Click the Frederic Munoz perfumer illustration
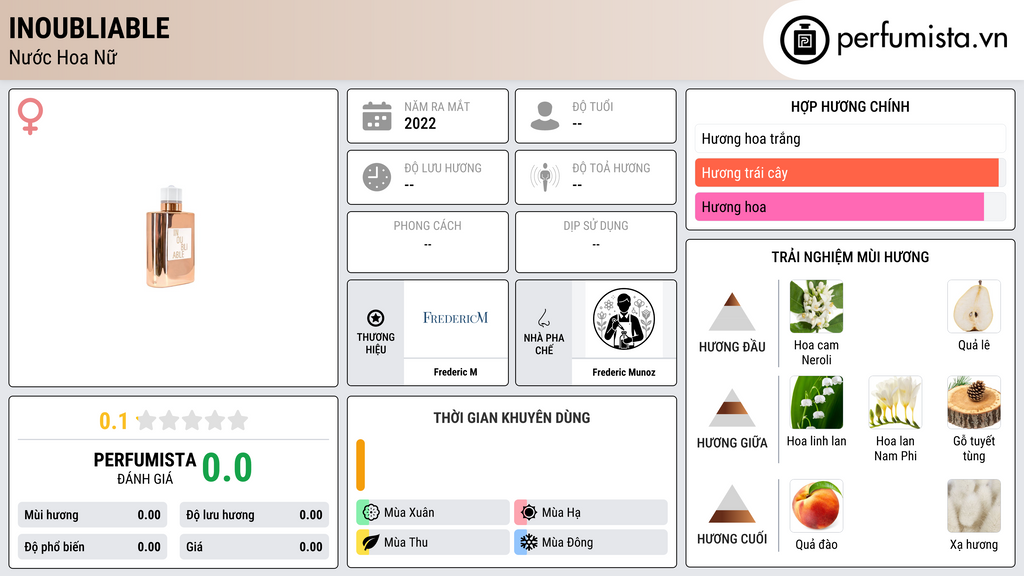The width and height of the screenshot is (1024, 576). pyautogui.click(x=624, y=319)
